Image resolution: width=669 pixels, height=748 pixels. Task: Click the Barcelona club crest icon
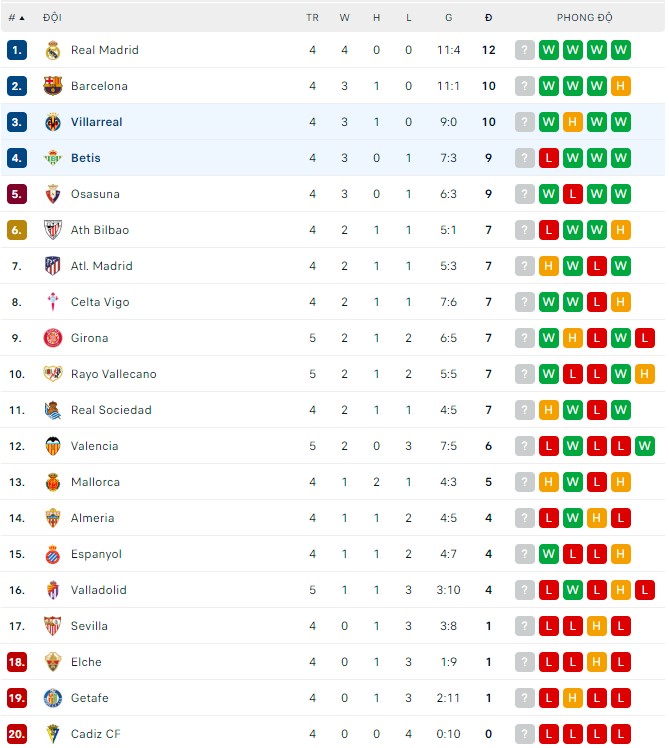(53, 86)
